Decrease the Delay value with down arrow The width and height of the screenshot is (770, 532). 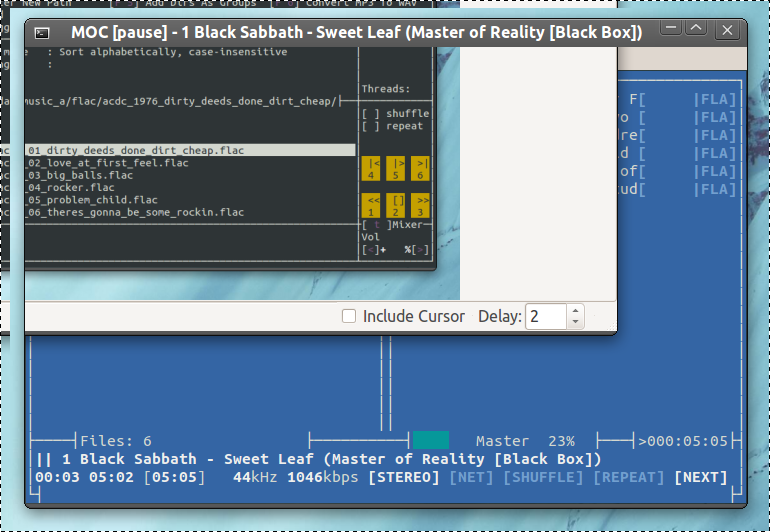(576, 322)
